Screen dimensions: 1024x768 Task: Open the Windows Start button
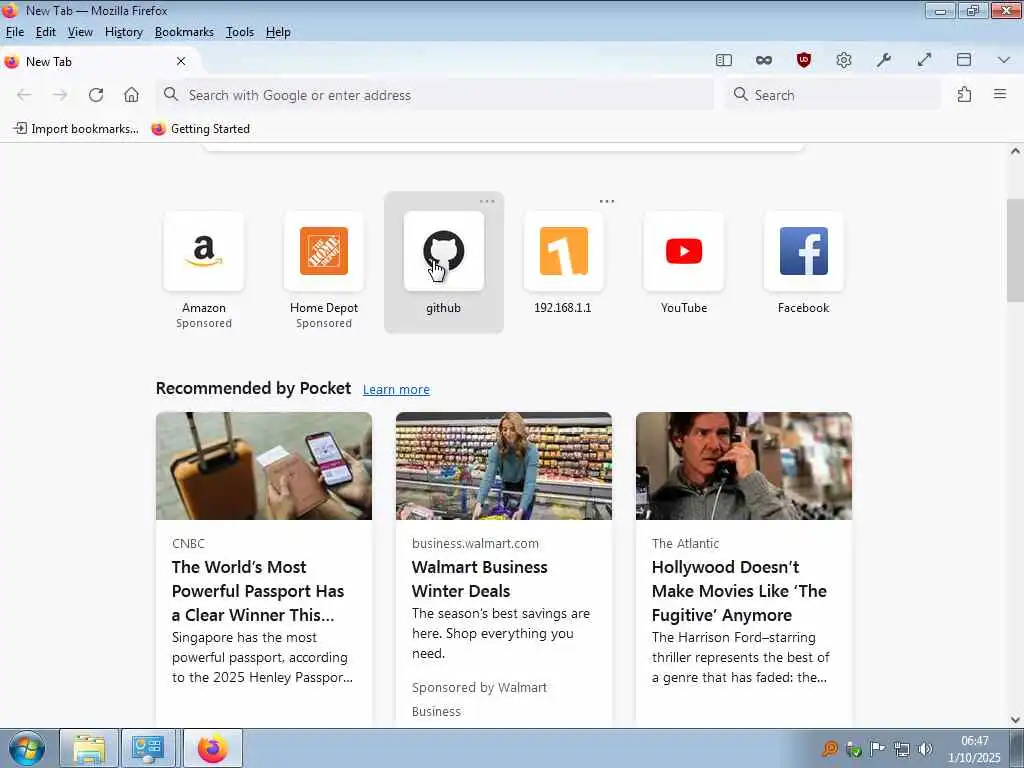27,748
